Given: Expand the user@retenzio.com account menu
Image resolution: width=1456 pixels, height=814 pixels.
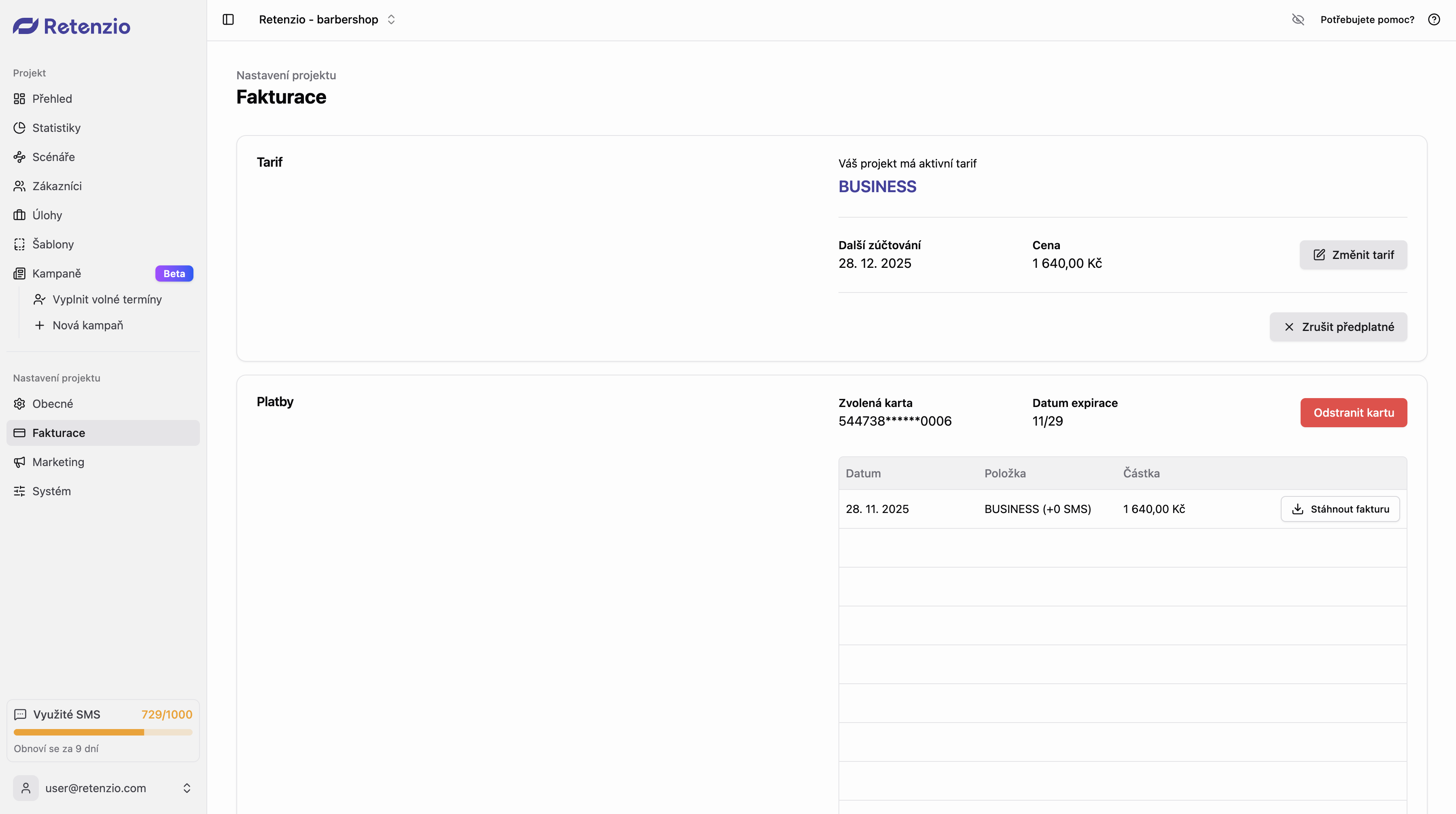Looking at the screenshot, I should click(x=103, y=788).
